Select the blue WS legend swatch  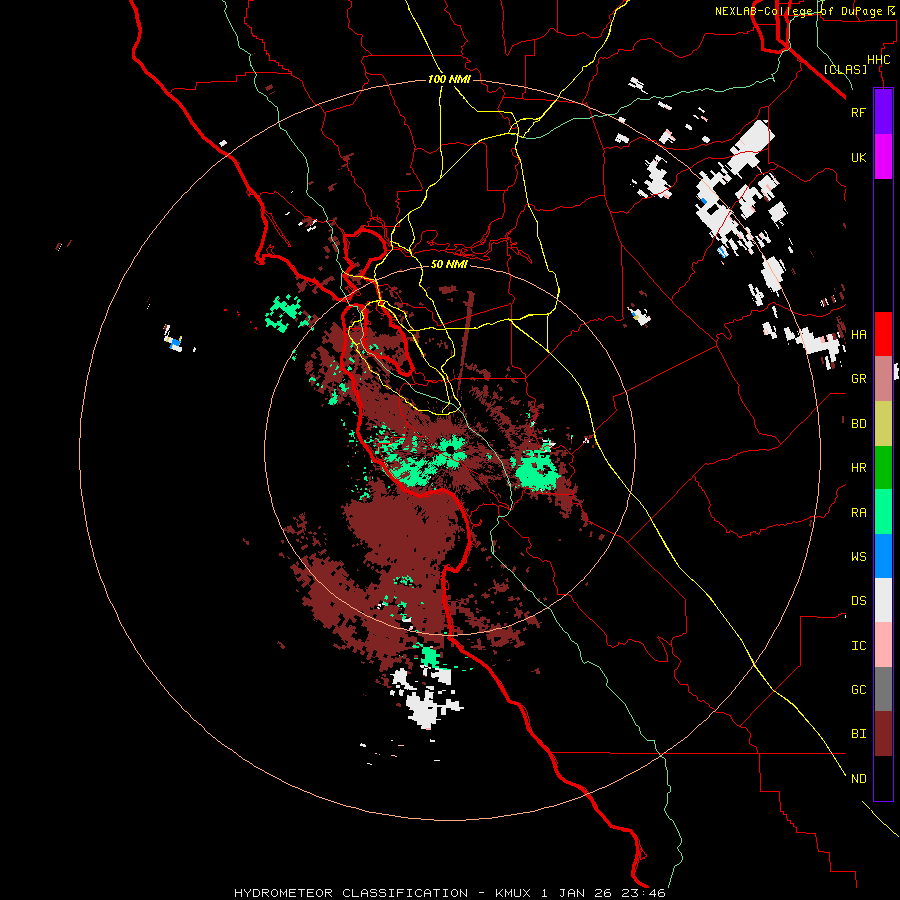tap(883, 556)
